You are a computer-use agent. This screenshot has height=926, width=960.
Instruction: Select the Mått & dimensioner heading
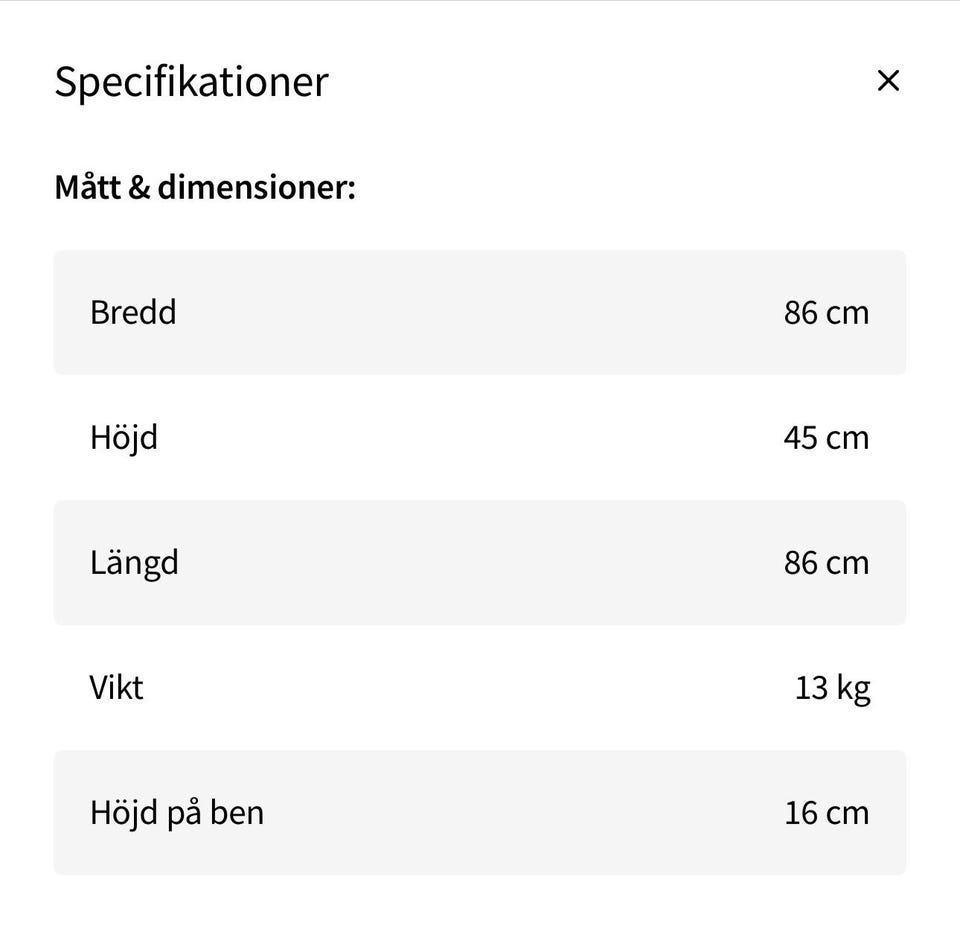click(204, 187)
